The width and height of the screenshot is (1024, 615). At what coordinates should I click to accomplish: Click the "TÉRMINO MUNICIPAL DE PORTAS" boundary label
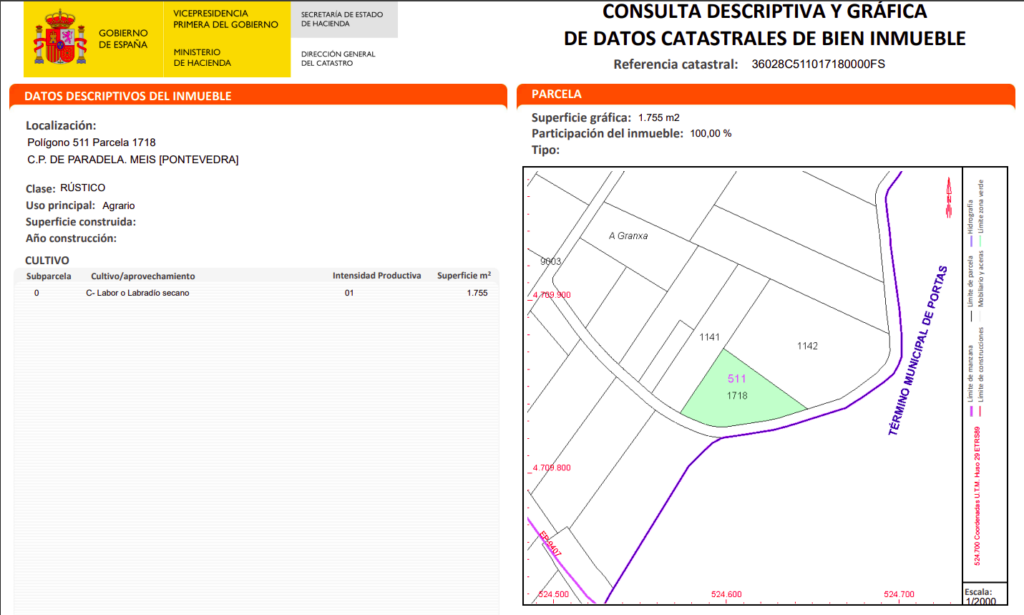tap(918, 350)
